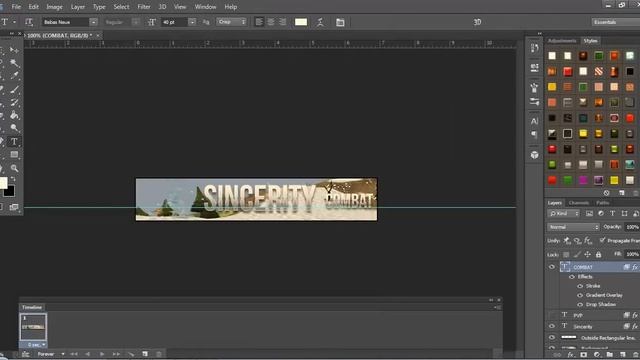Select the Paint Bucket tool
640x360 pixels.
(14, 116)
